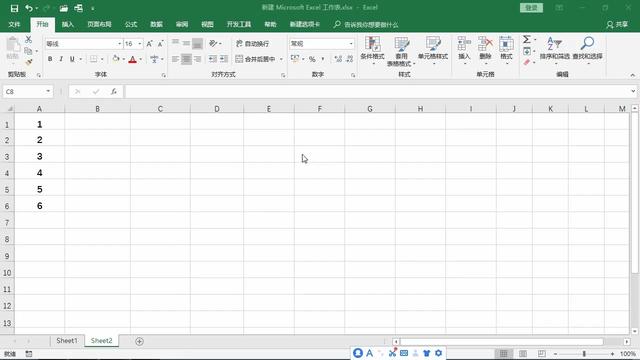Viewport: 640px width, 360px height.
Task: Open Cell Styles (单元格样式)
Action: tap(433, 51)
